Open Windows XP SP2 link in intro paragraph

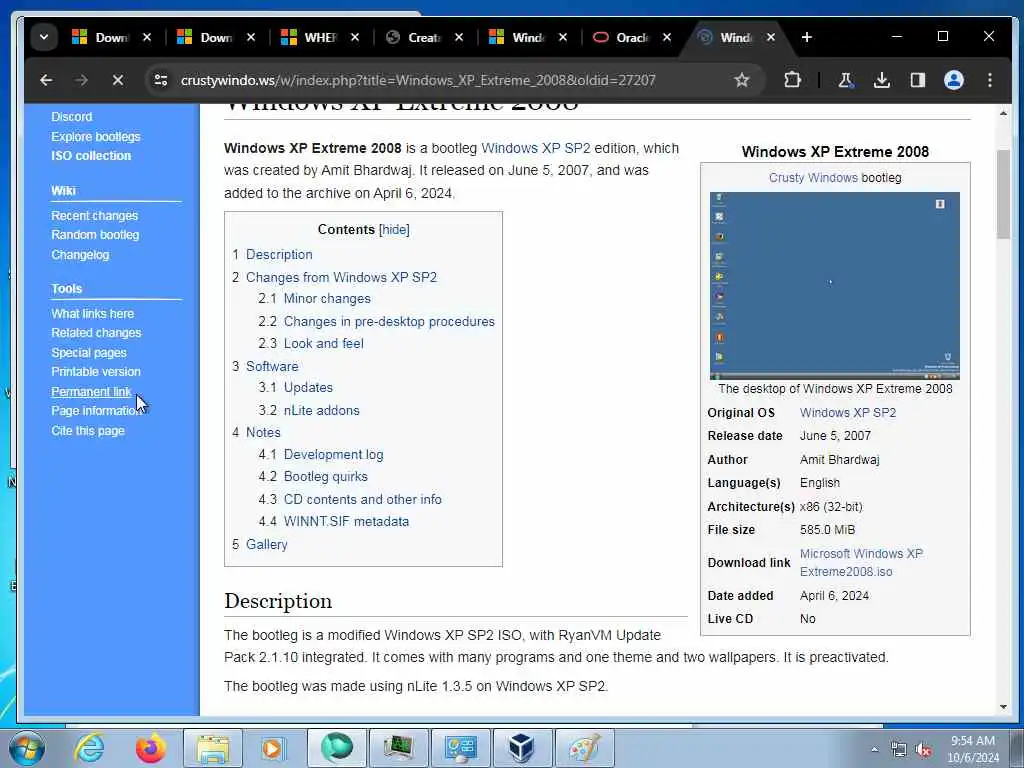click(536, 148)
